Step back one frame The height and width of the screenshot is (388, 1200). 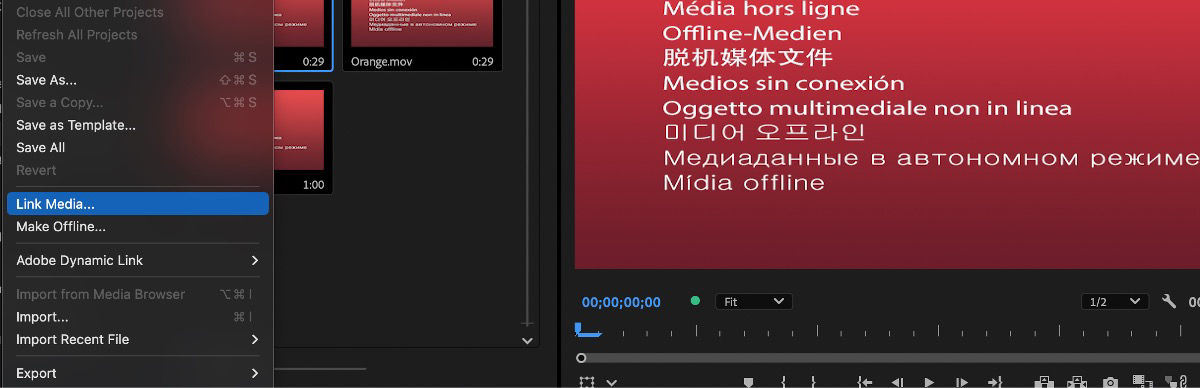pyautogui.click(x=898, y=382)
